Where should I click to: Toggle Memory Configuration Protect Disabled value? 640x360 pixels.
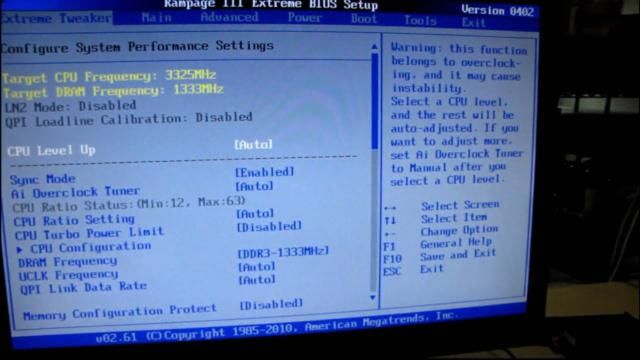271,304
